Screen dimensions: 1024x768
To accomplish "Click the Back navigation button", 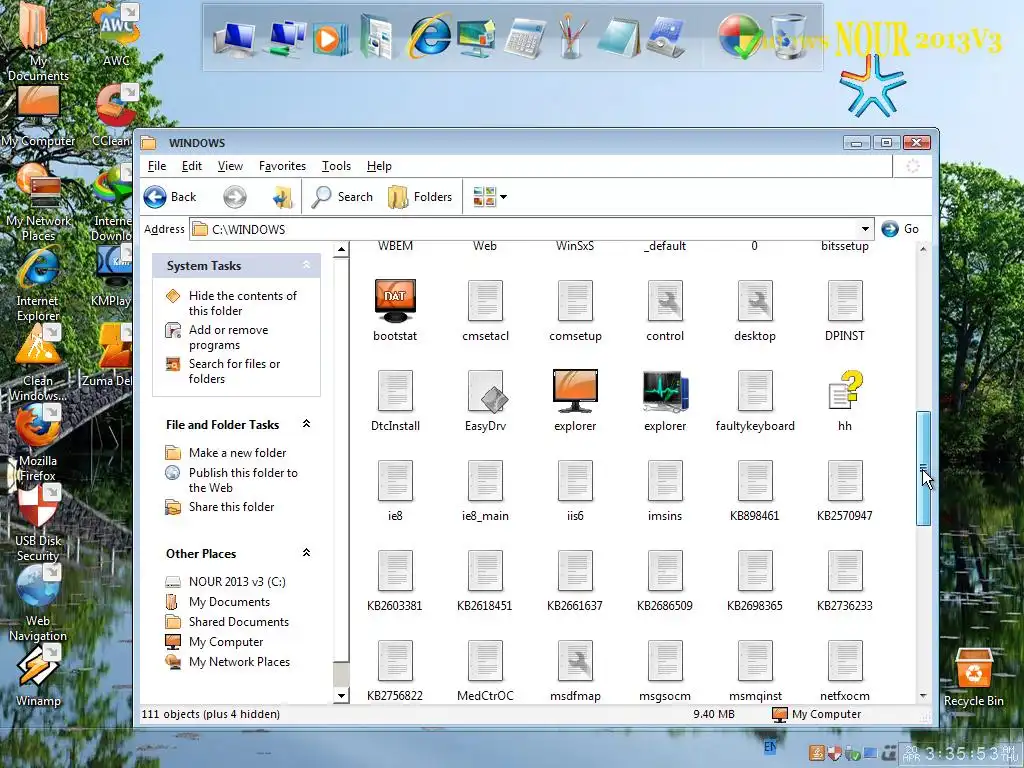I will click(171, 197).
